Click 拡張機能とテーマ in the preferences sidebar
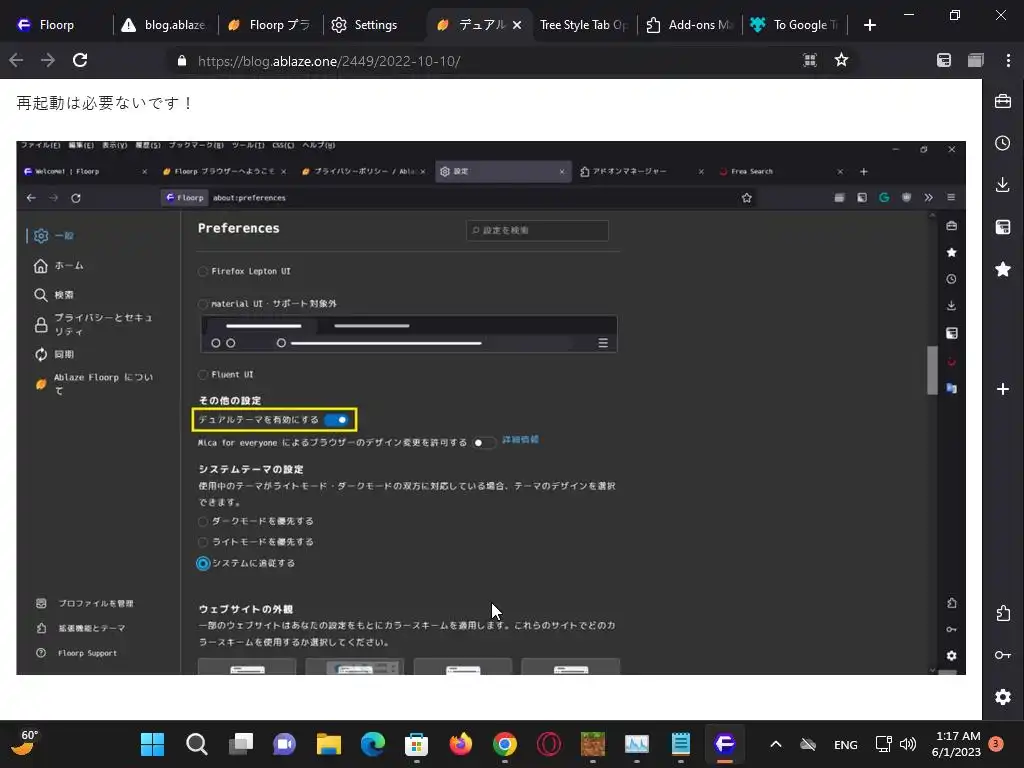 coord(81,628)
